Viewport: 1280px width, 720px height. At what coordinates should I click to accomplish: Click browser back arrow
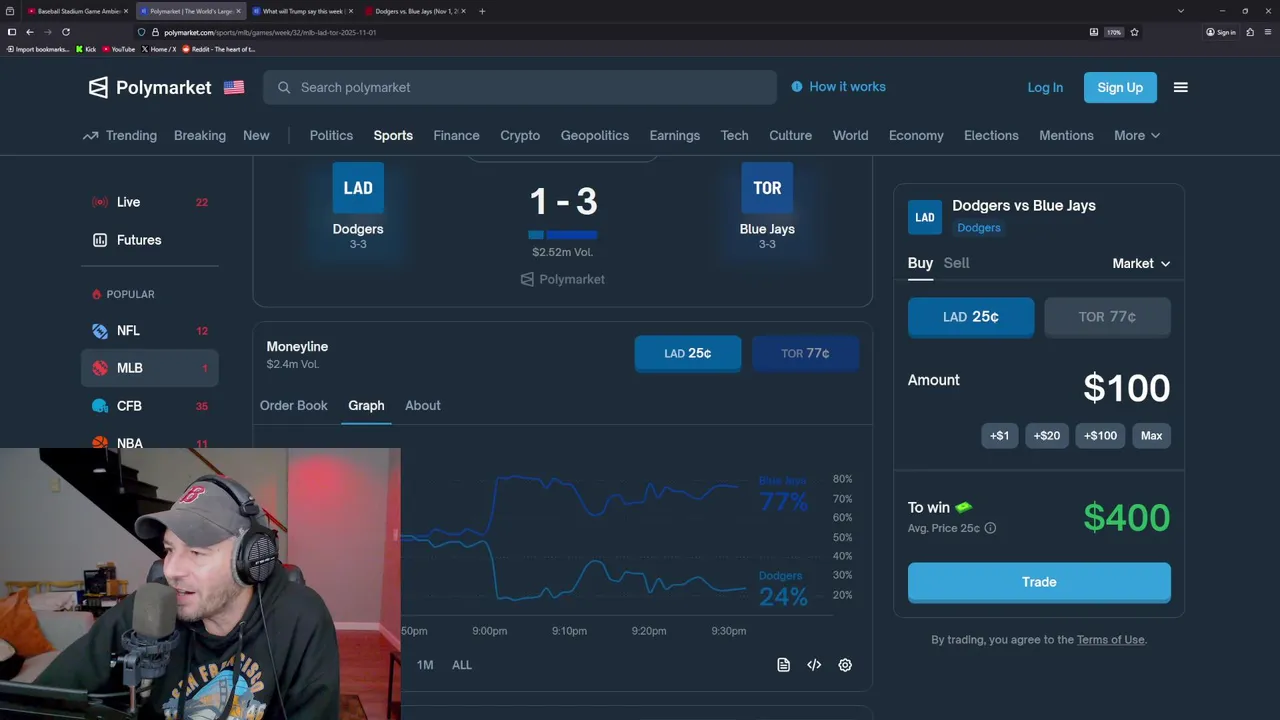[29, 32]
